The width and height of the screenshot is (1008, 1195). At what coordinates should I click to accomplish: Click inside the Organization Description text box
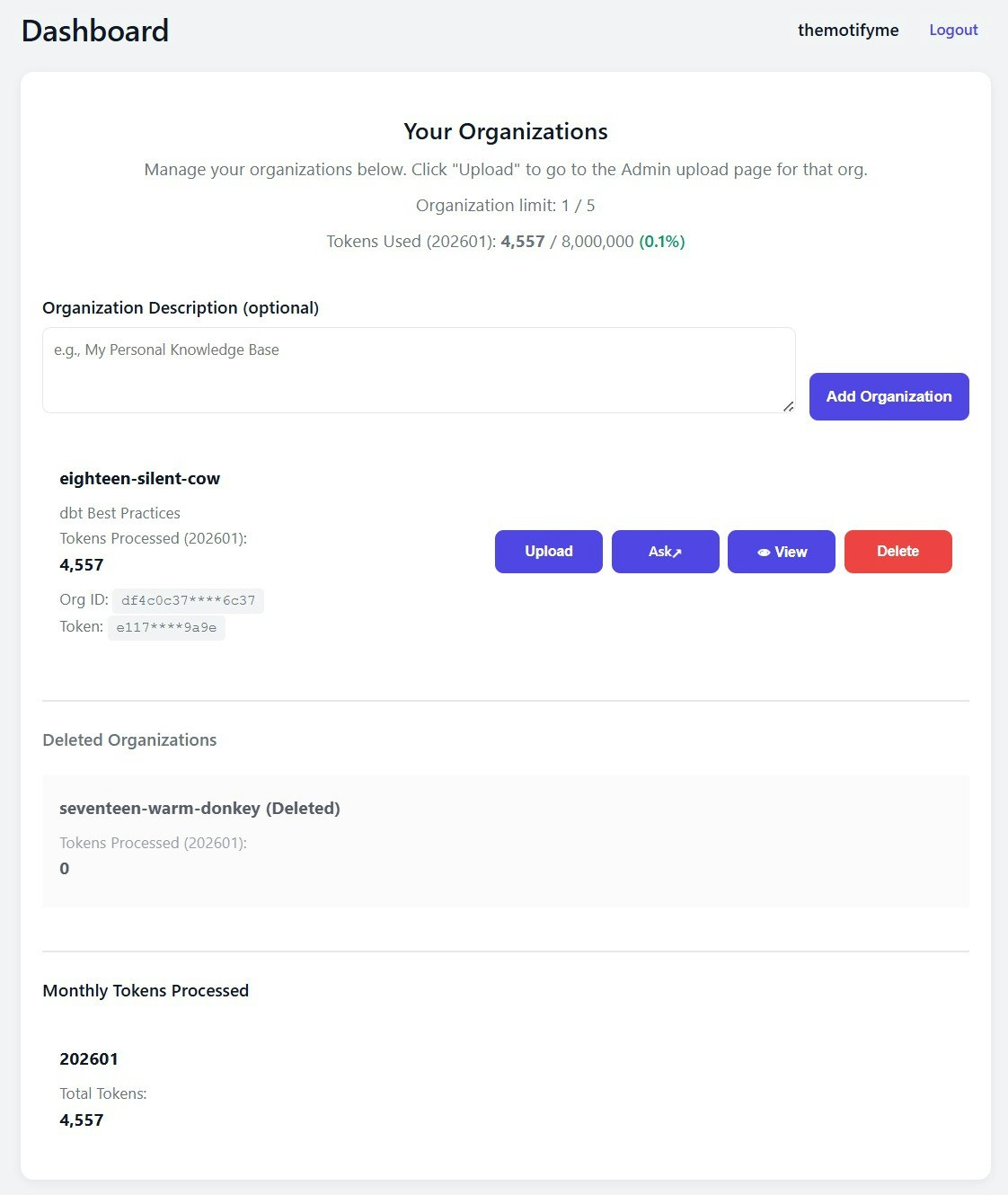[x=419, y=368]
